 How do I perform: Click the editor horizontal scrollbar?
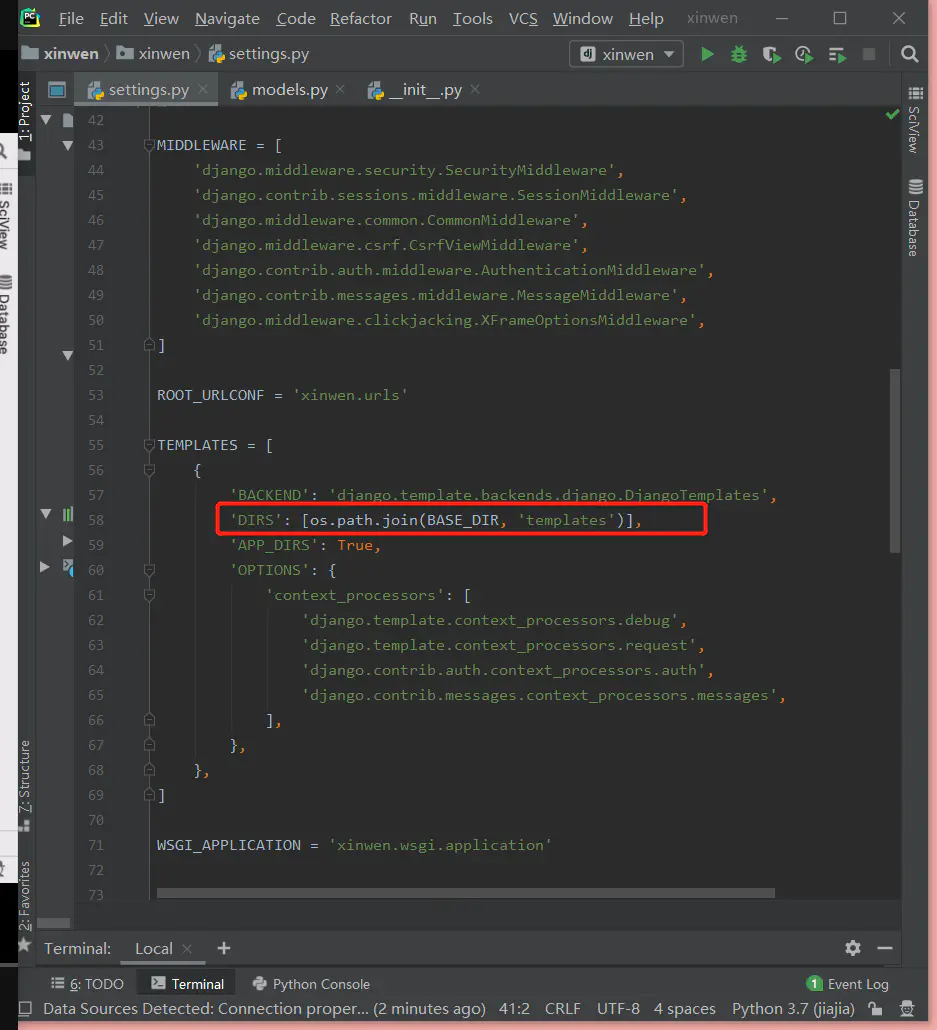click(x=465, y=893)
